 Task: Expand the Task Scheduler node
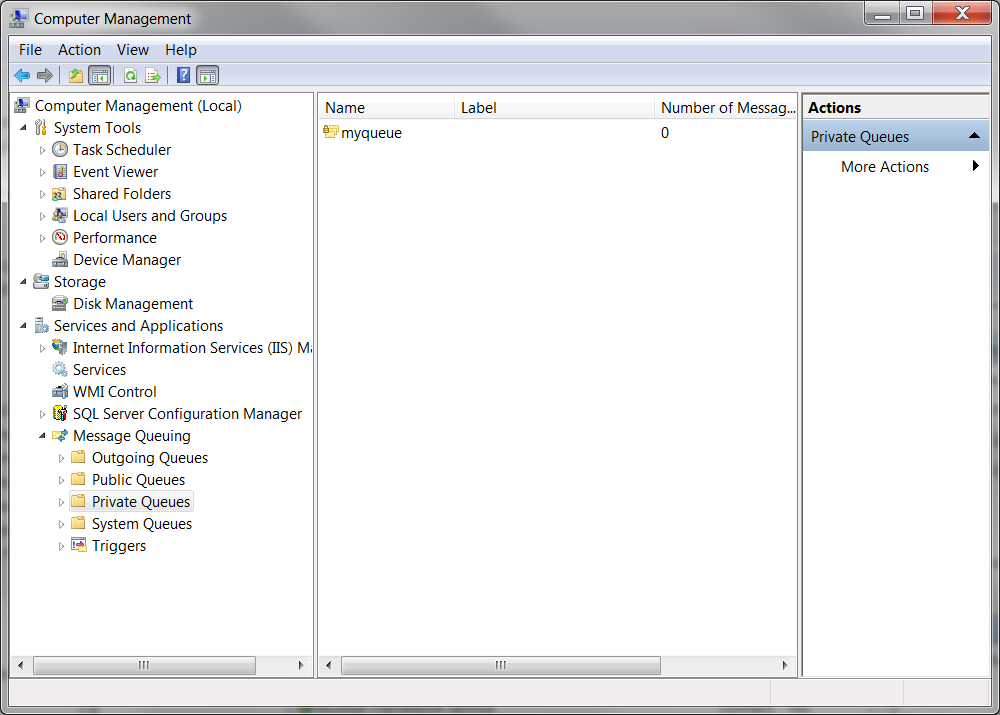pos(42,151)
